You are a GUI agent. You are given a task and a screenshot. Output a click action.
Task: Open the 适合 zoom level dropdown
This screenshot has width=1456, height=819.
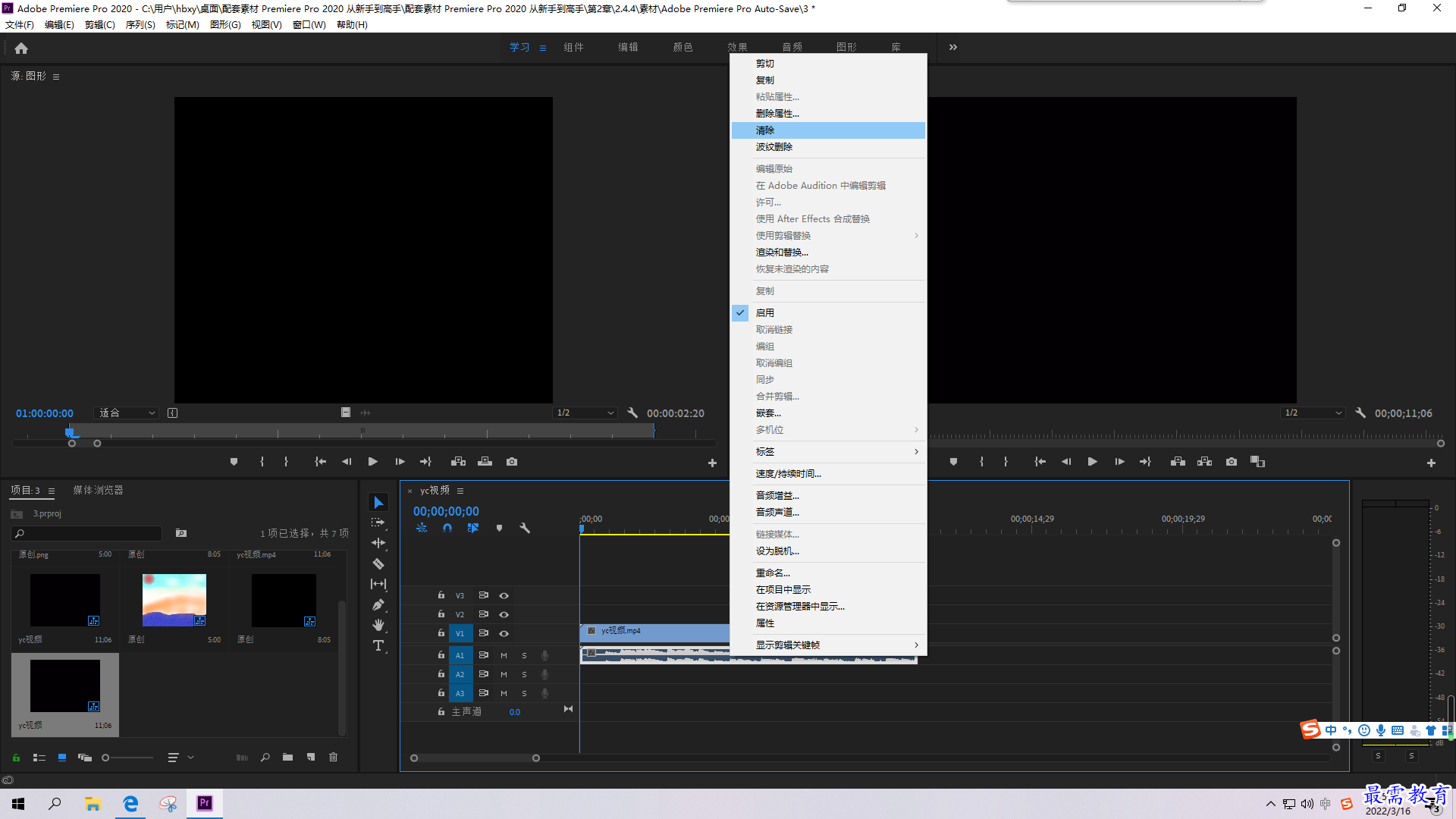[126, 413]
